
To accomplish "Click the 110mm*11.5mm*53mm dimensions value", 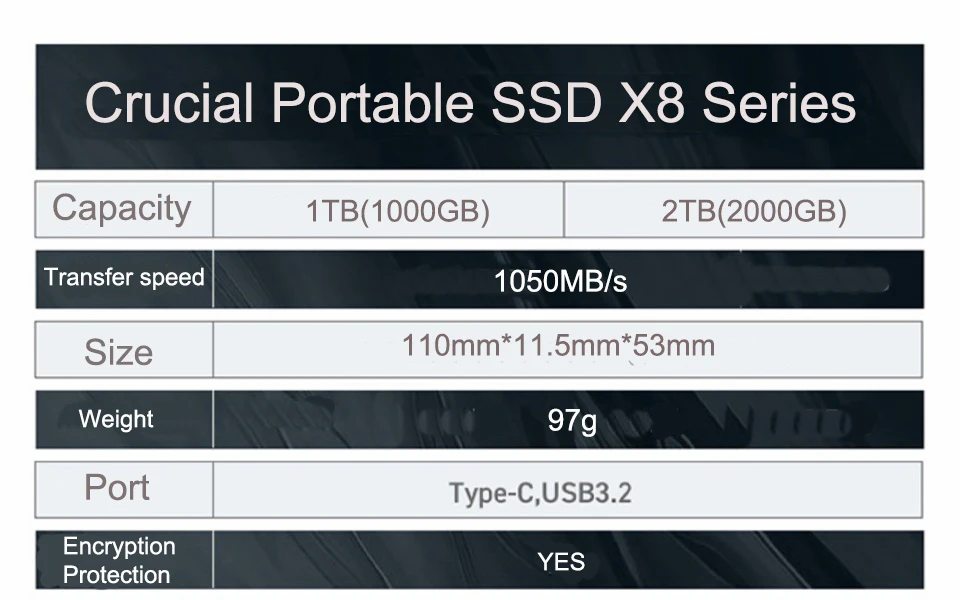I will 558,347.
